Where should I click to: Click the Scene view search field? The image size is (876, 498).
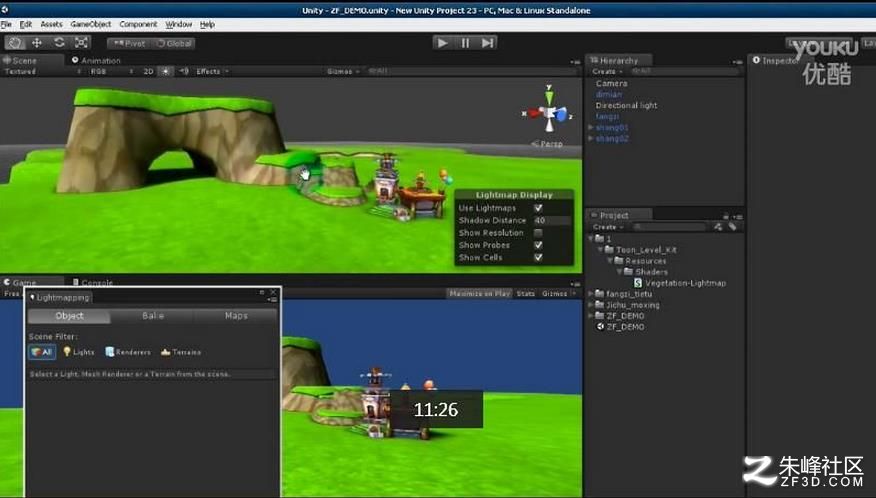(471, 72)
